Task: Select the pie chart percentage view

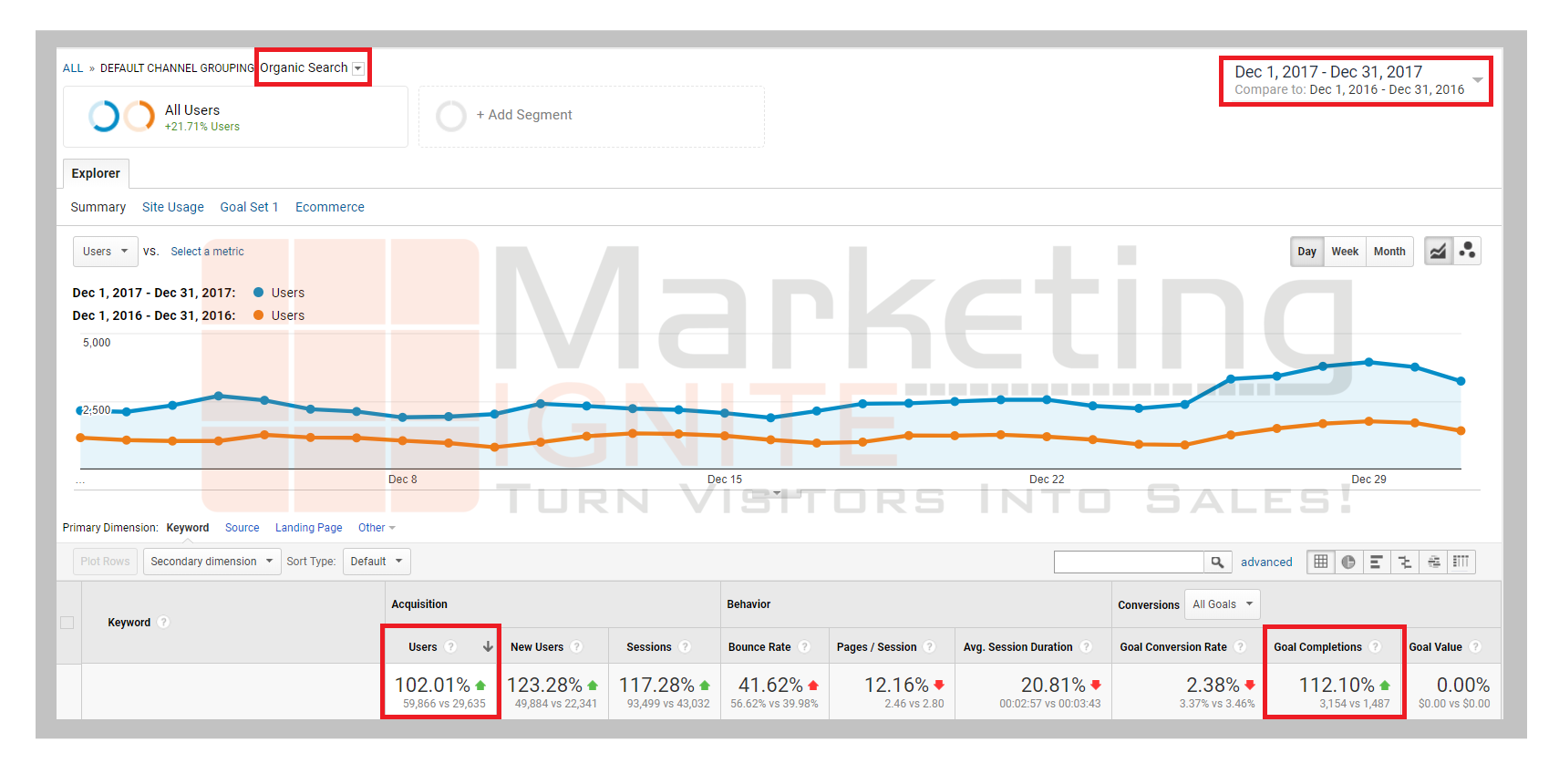Action: 1348,562
